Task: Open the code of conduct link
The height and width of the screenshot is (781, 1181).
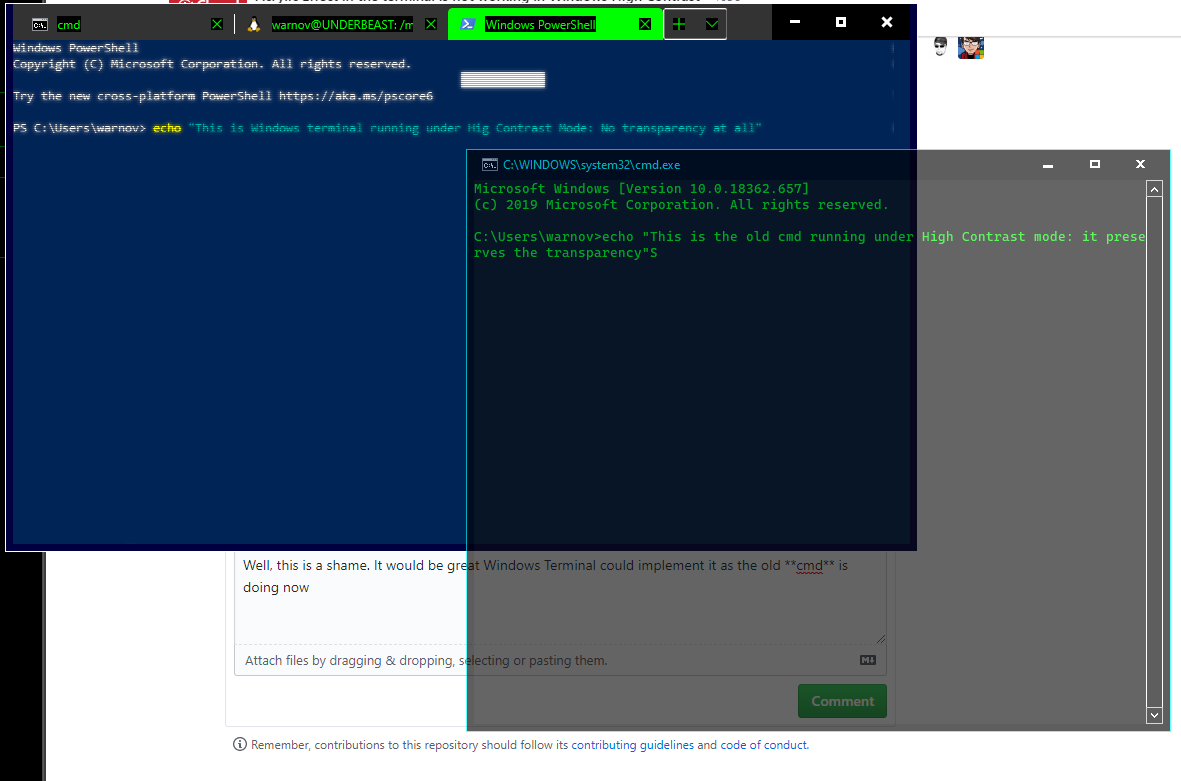Action: click(763, 745)
